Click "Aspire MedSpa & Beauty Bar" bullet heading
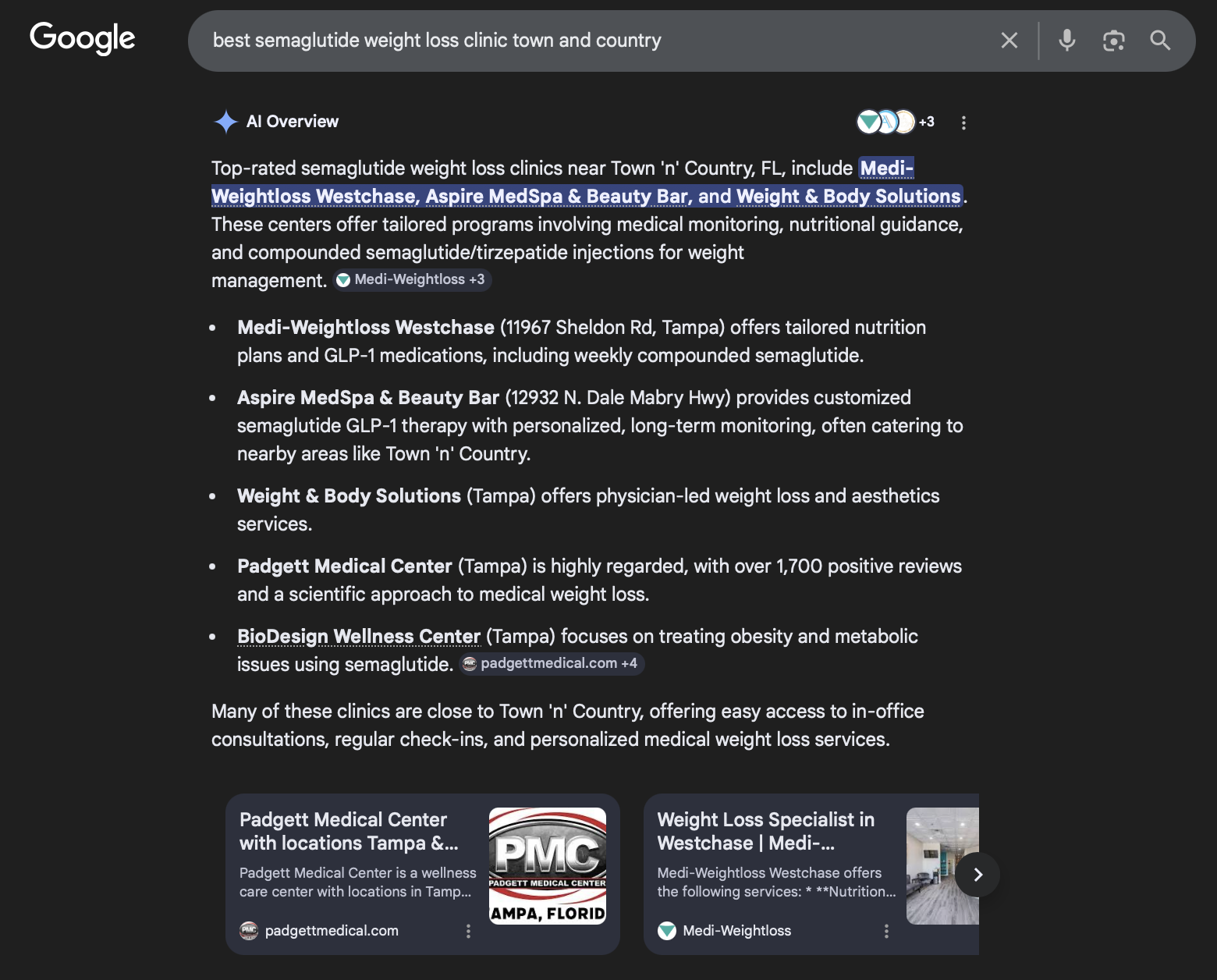This screenshot has height=980, width=1217. [368, 398]
